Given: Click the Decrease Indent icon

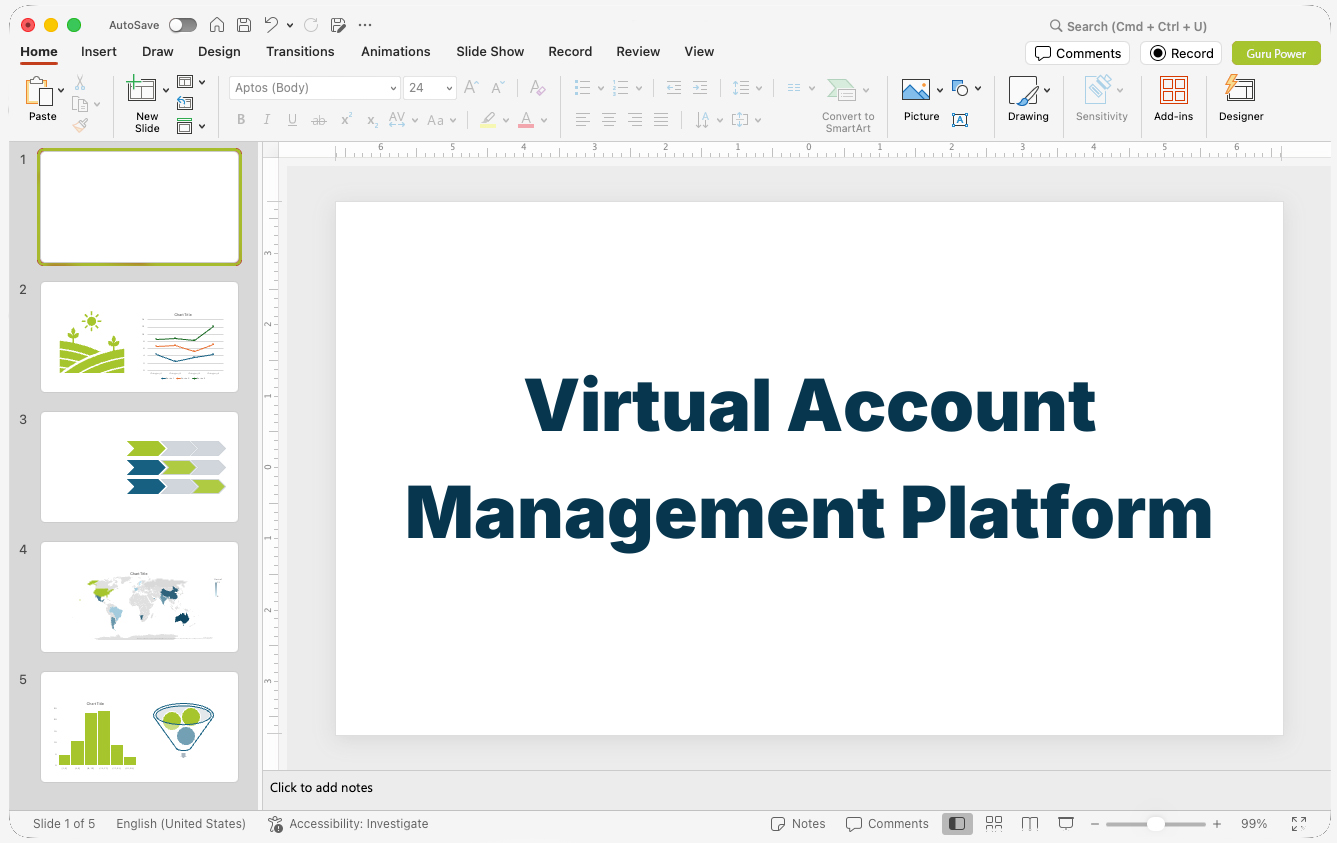Looking at the screenshot, I should [x=673, y=88].
